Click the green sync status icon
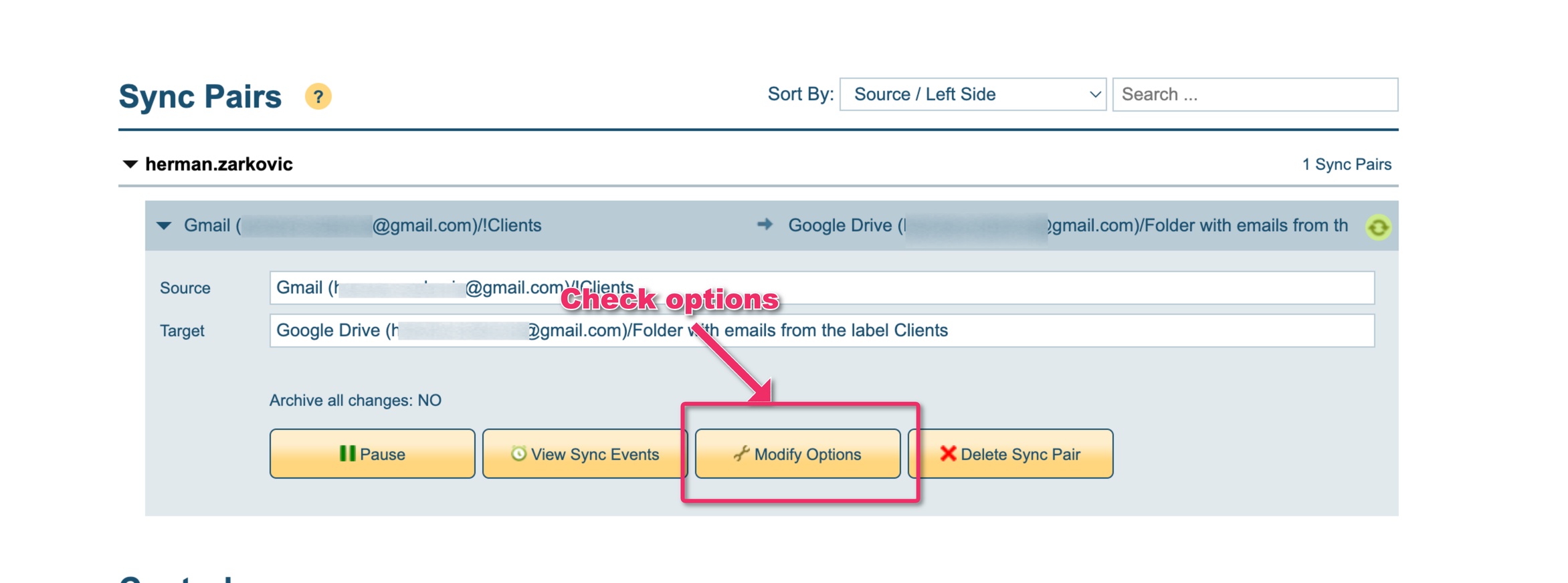 [1378, 227]
